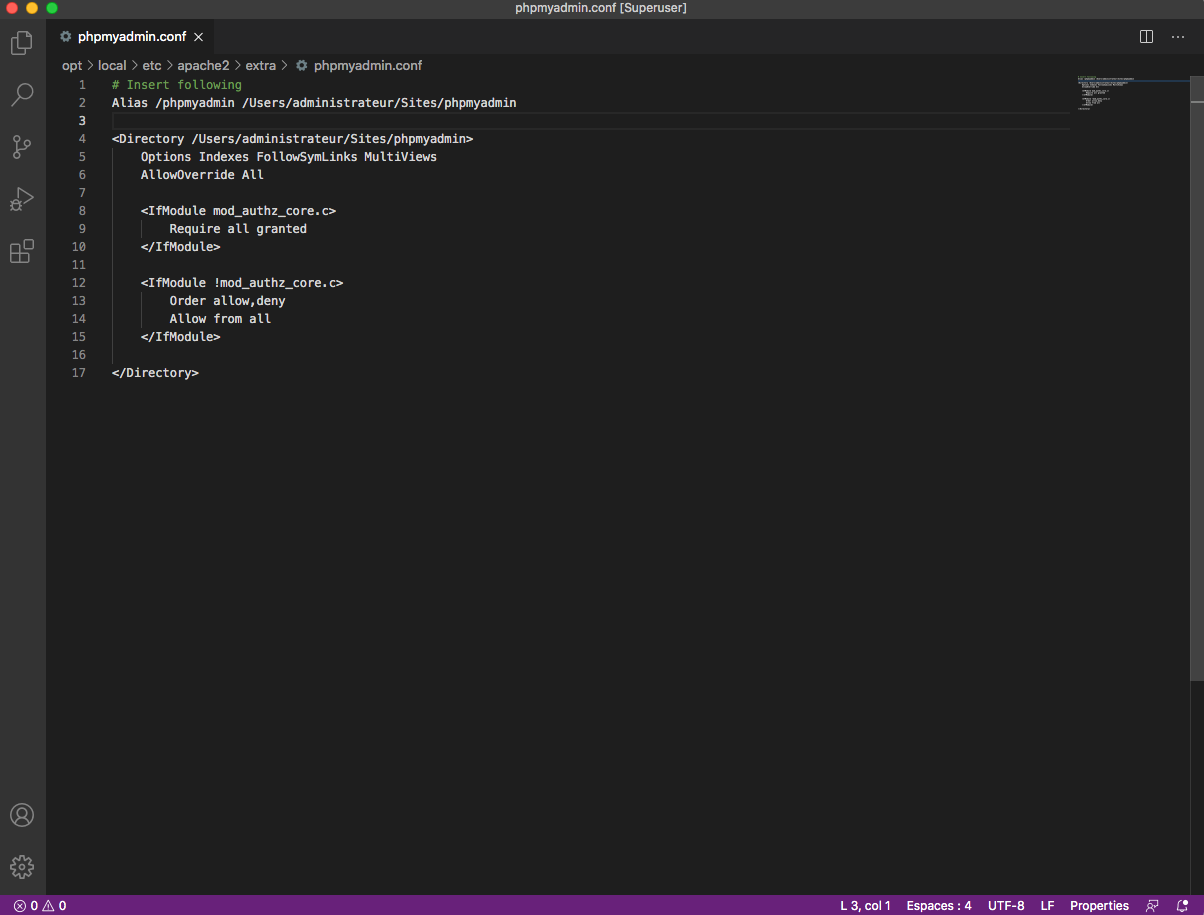The height and width of the screenshot is (915, 1204).
Task: Open the Explorer view in activity bar
Action: (x=22, y=43)
